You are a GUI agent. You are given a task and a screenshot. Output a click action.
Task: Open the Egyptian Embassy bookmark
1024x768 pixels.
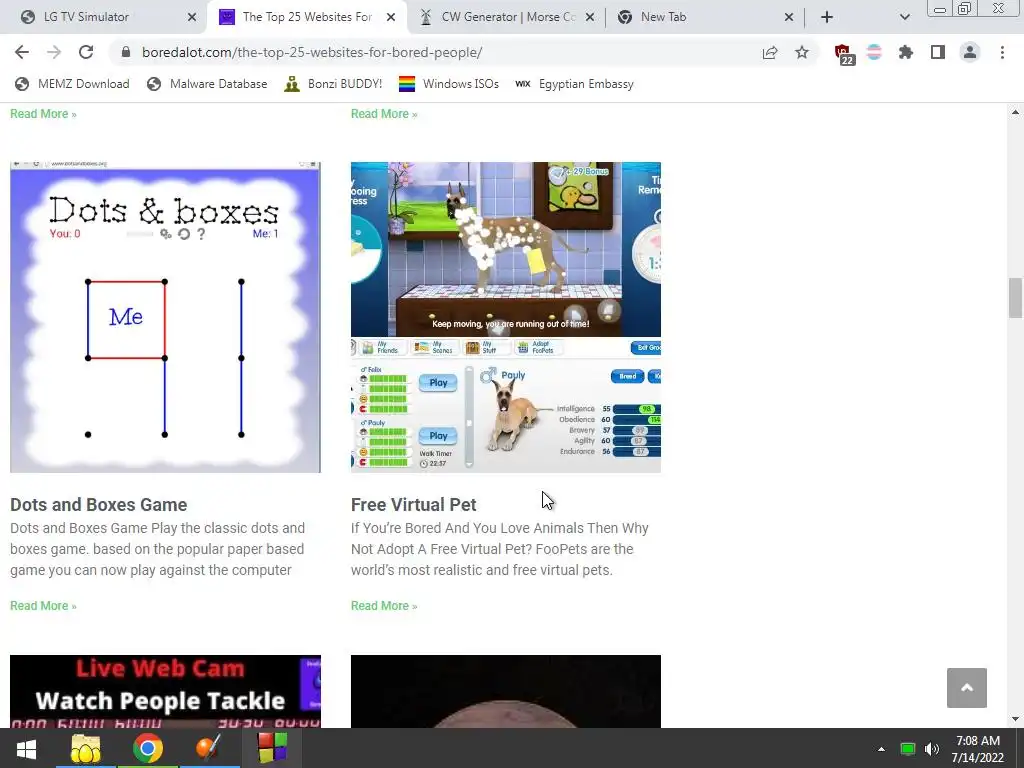[x=574, y=84]
